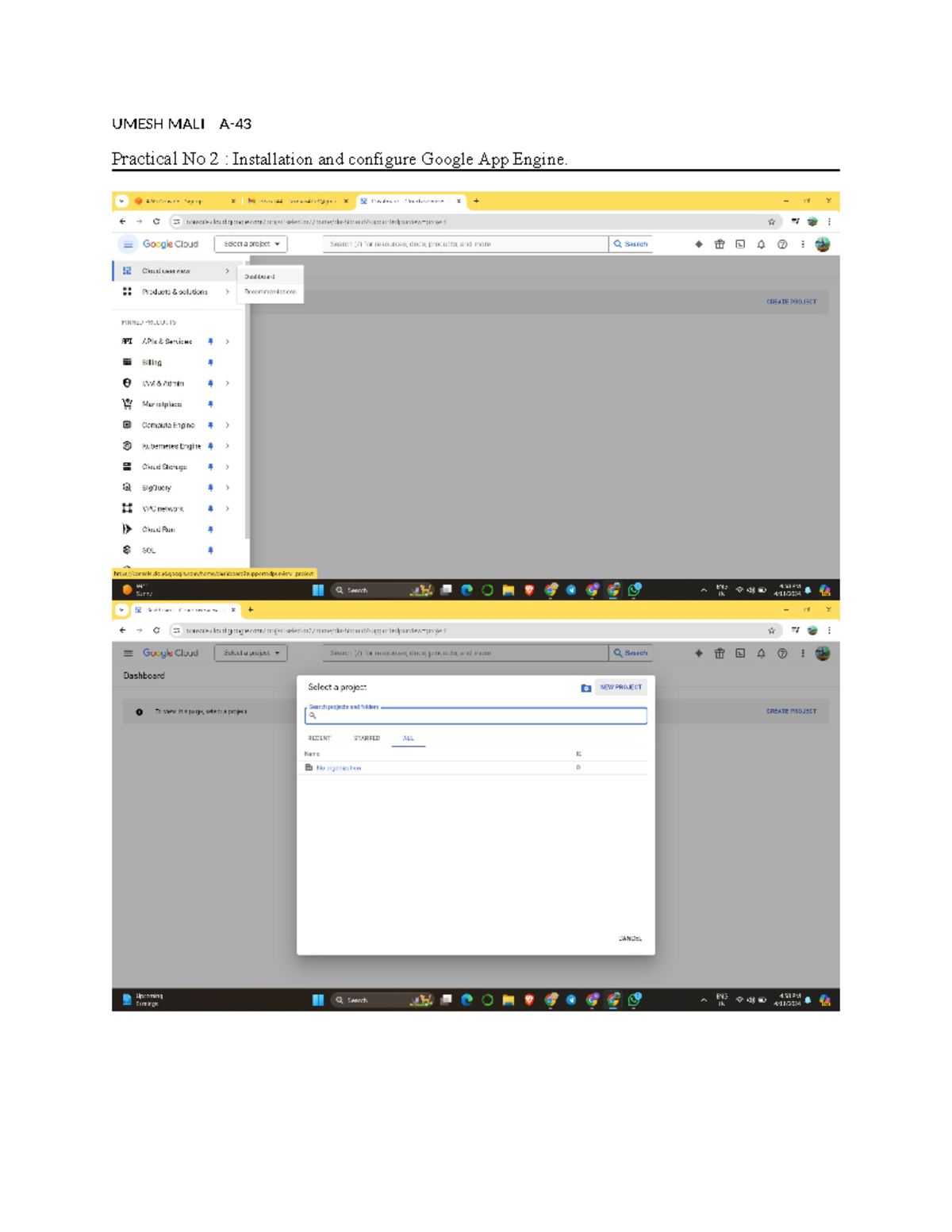Unpin BigQuery from pinned products
Screen dimensions: 952x1232
(210, 488)
